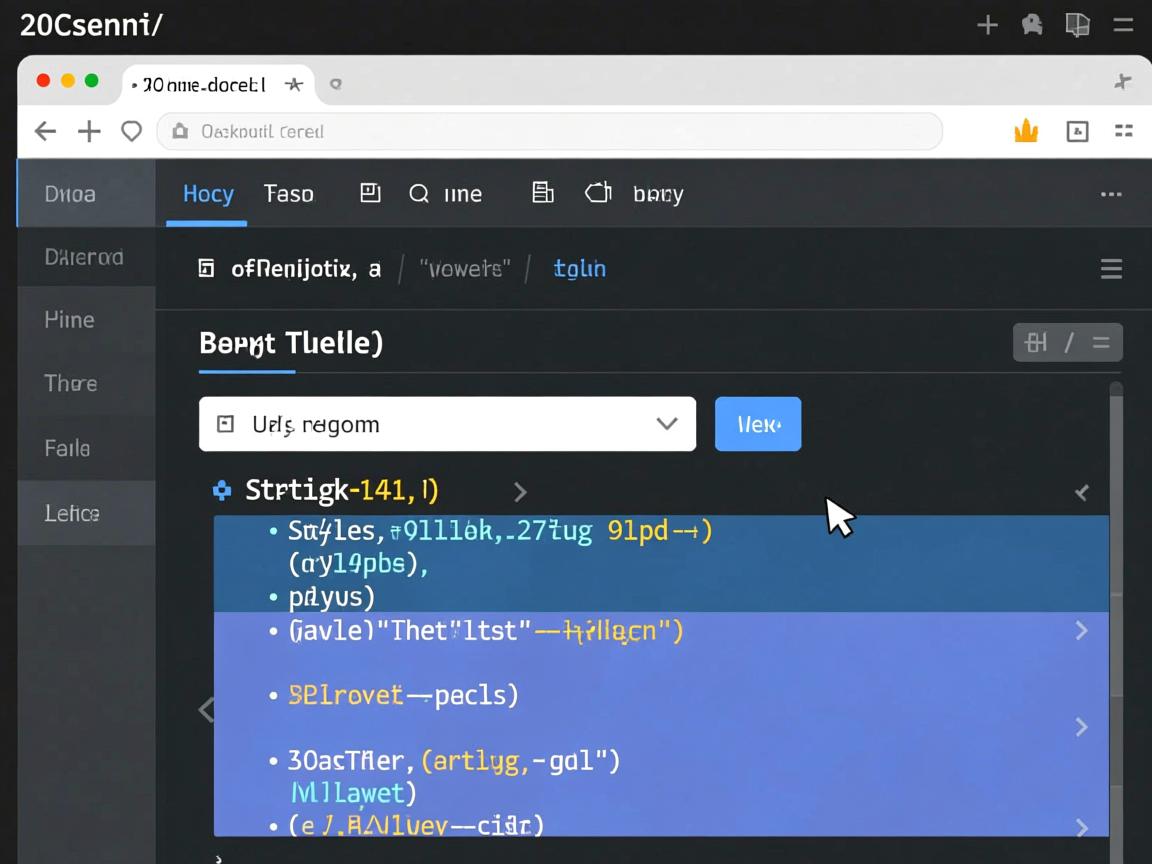Click the three-dot overflow menu icon

tap(1110, 194)
